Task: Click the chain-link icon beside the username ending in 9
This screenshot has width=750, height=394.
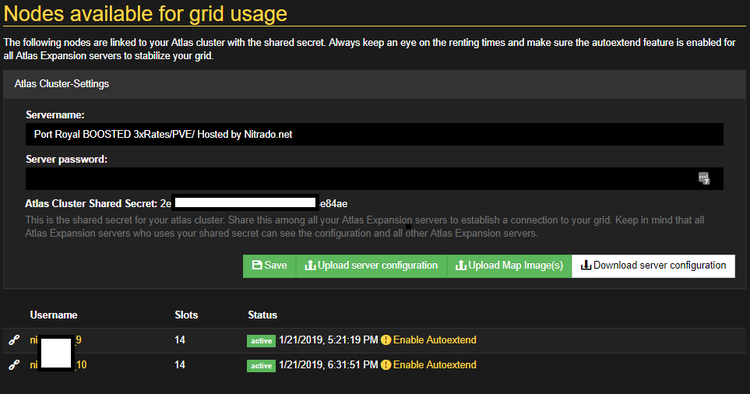Action: (x=14, y=340)
